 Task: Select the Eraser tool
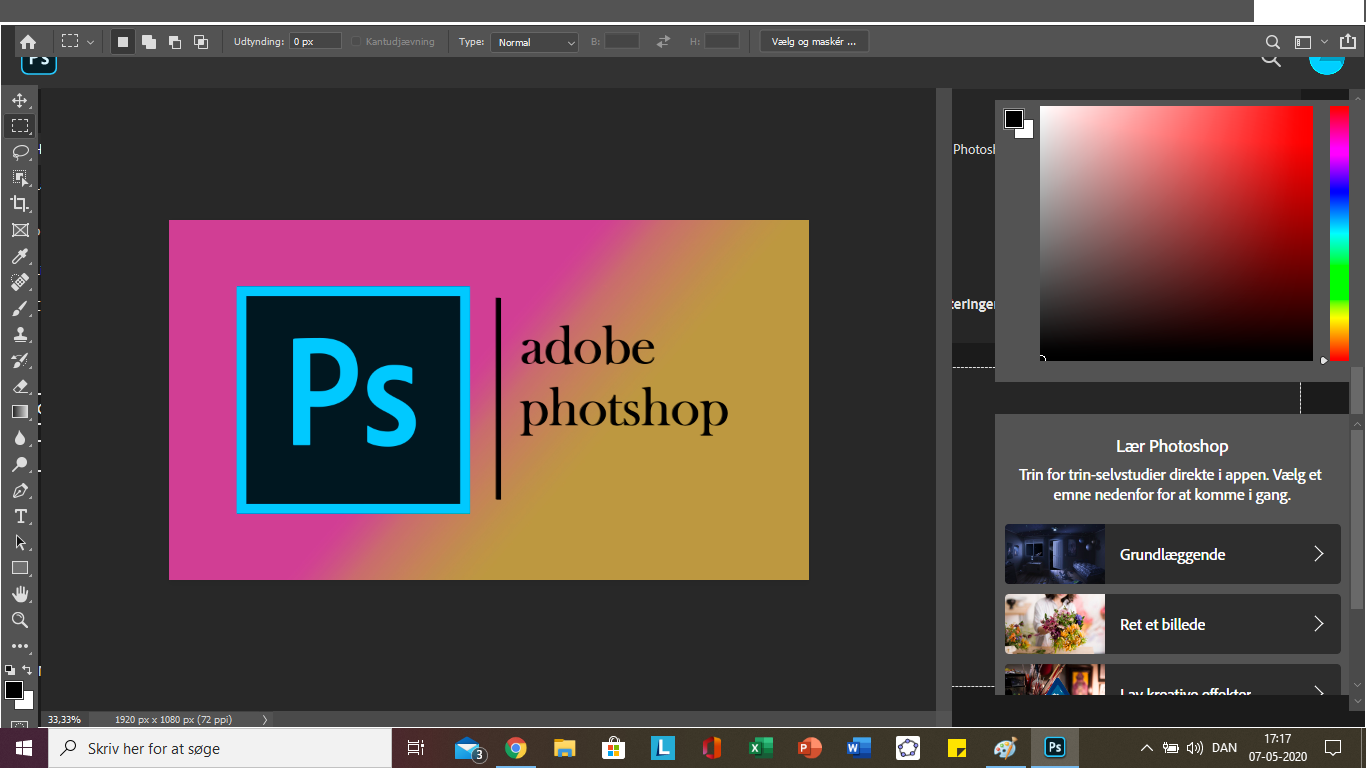20,386
